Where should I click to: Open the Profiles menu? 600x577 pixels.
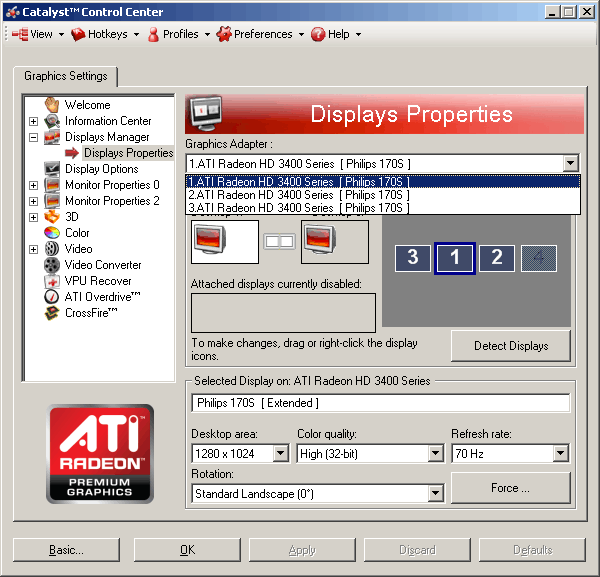(179, 34)
